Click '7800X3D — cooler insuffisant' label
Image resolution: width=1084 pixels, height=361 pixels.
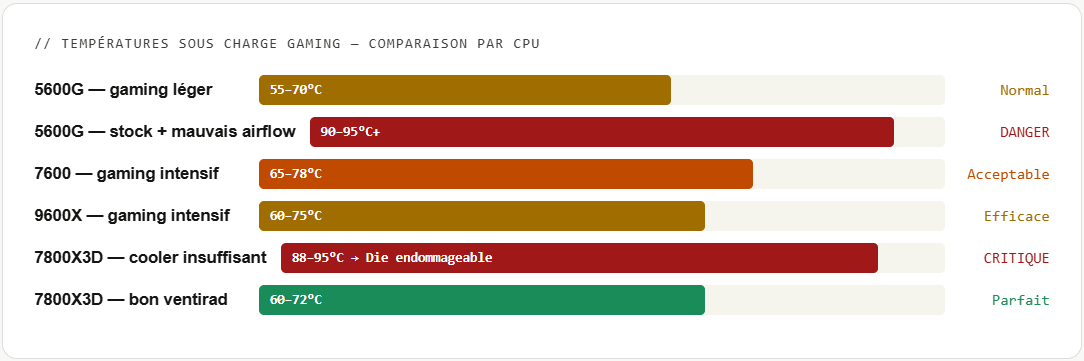(150, 258)
